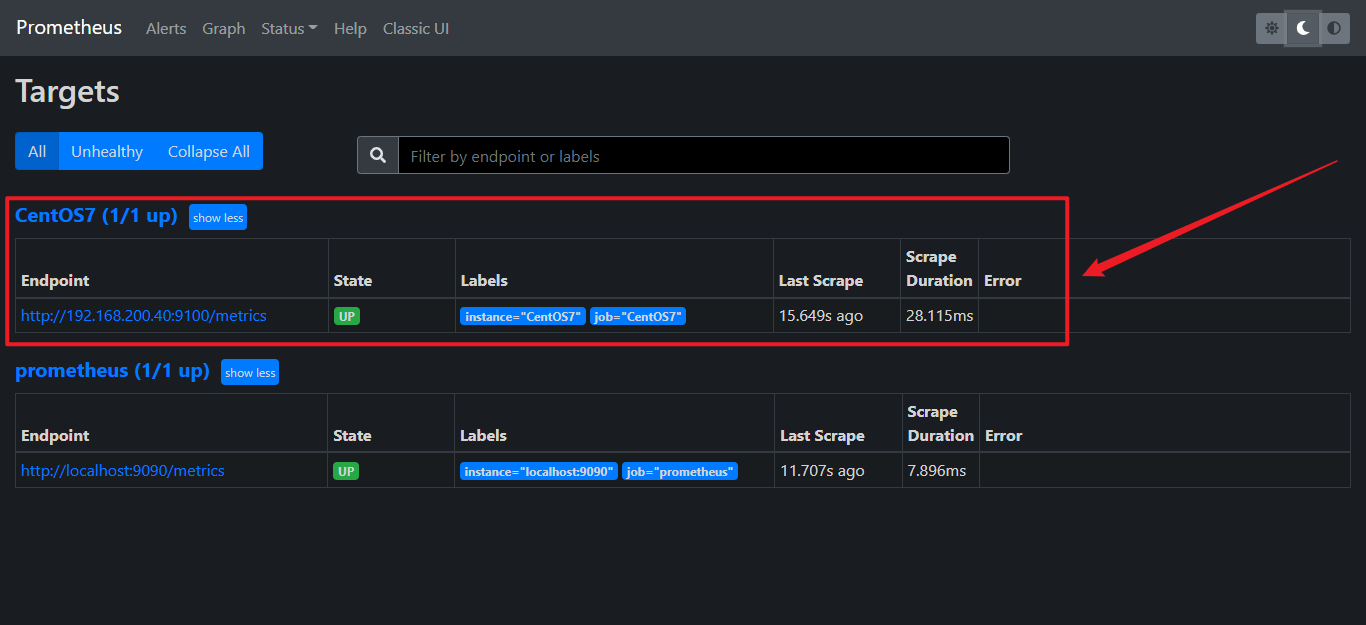
Task: Click 28.115ms scrape duration value
Action: 940,315
